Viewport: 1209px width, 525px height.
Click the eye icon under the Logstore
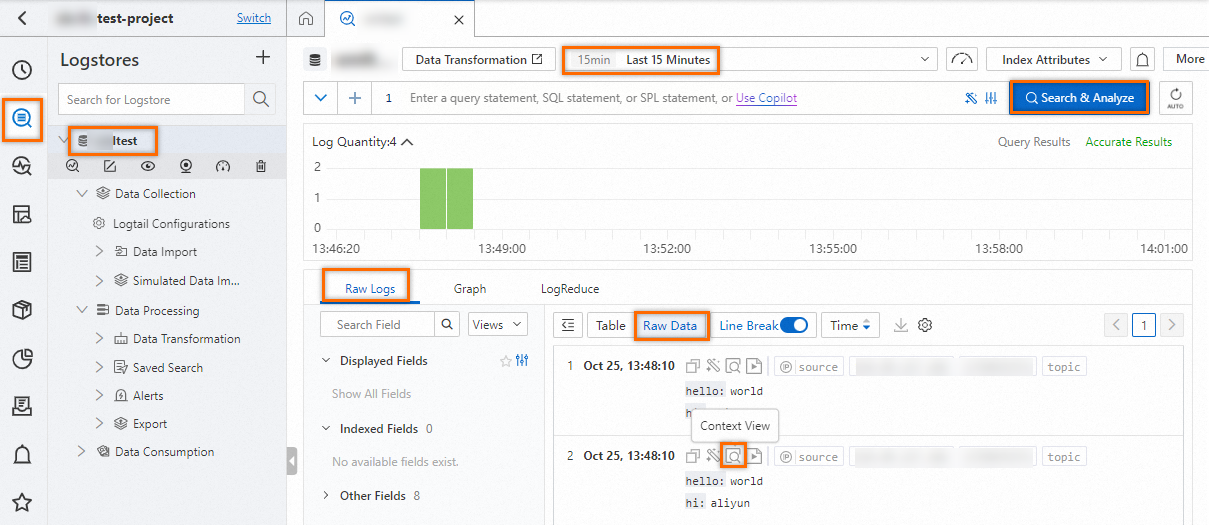(x=148, y=166)
